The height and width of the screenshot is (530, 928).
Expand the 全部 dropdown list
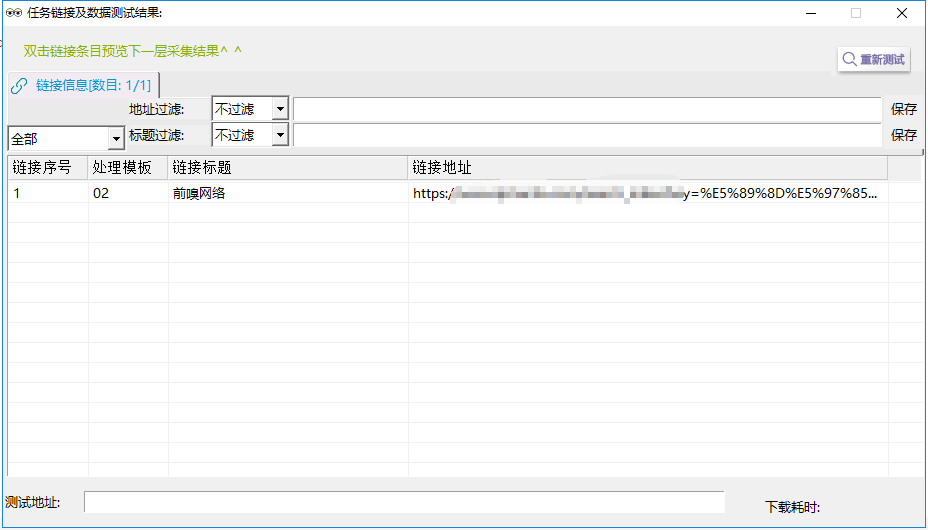coord(116,139)
